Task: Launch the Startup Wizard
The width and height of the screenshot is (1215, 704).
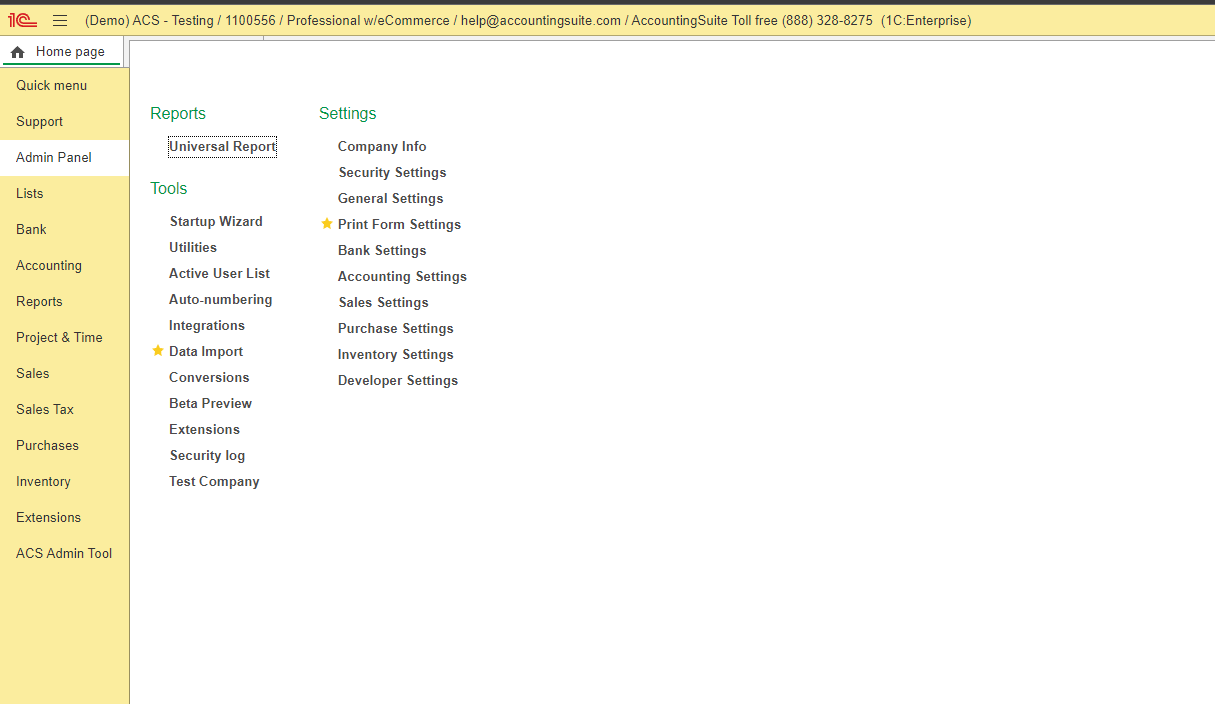Action: tap(216, 222)
